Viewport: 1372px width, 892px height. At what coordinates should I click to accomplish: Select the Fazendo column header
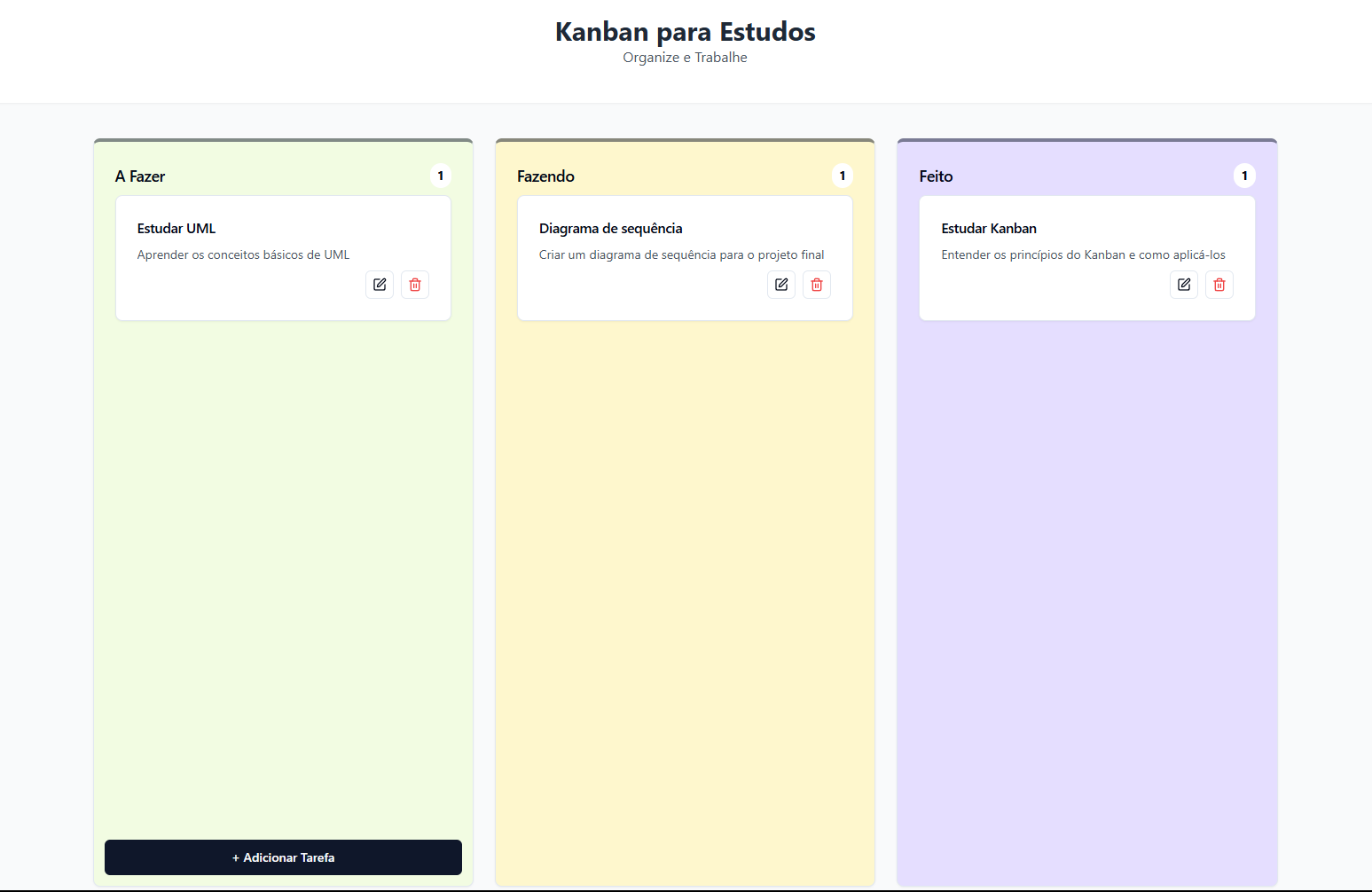(x=546, y=176)
